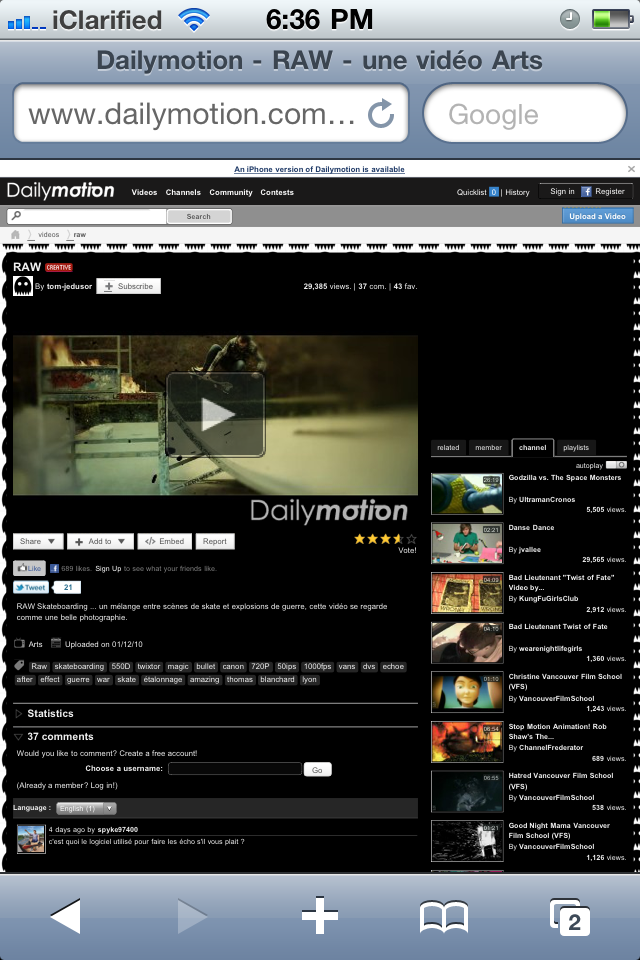Open the Language English dropdown

click(87, 808)
